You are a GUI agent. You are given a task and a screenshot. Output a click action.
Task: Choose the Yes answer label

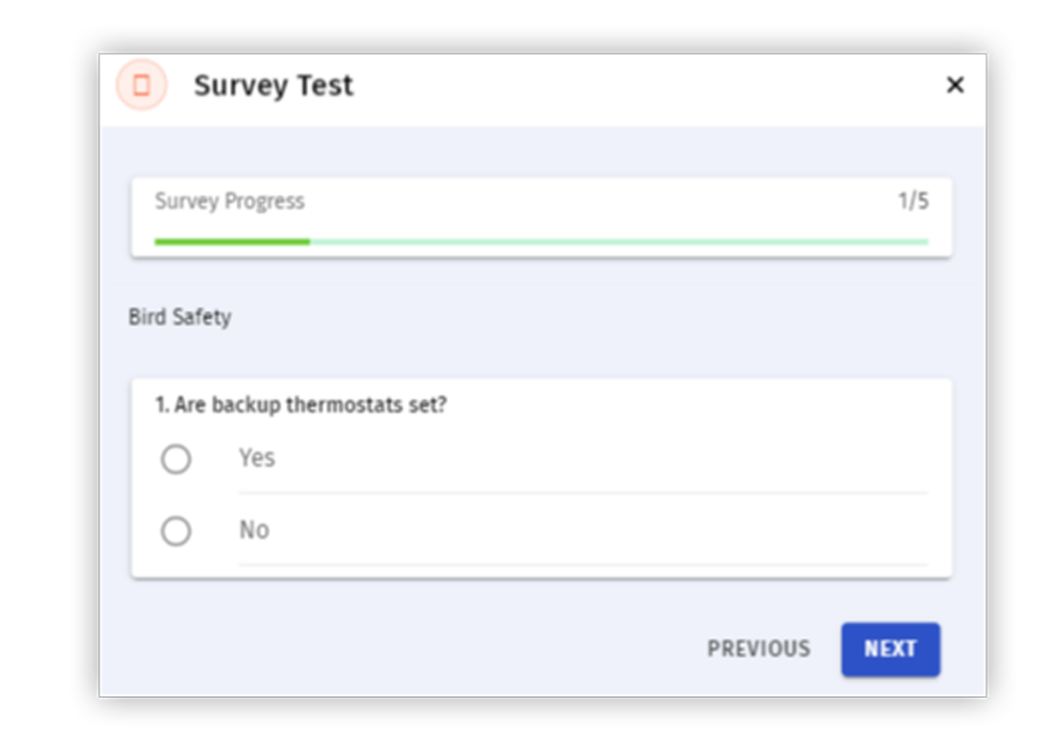click(257, 458)
